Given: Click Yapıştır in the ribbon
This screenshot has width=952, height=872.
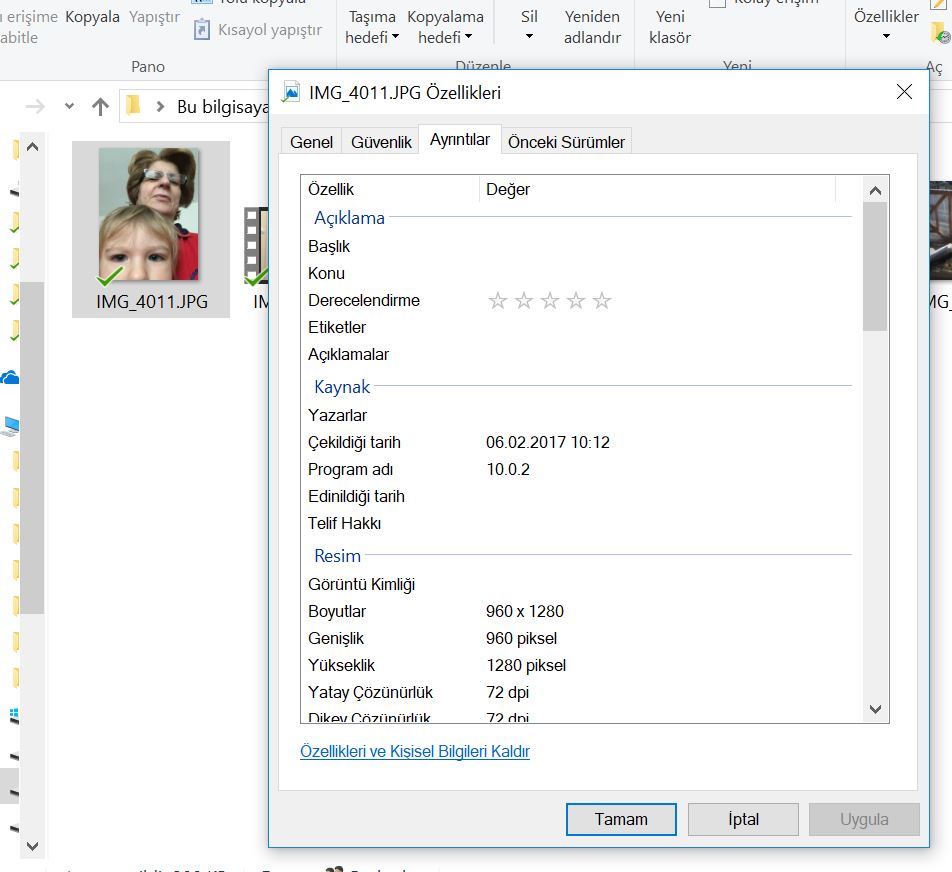Looking at the screenshot, I should click(154, 17).
